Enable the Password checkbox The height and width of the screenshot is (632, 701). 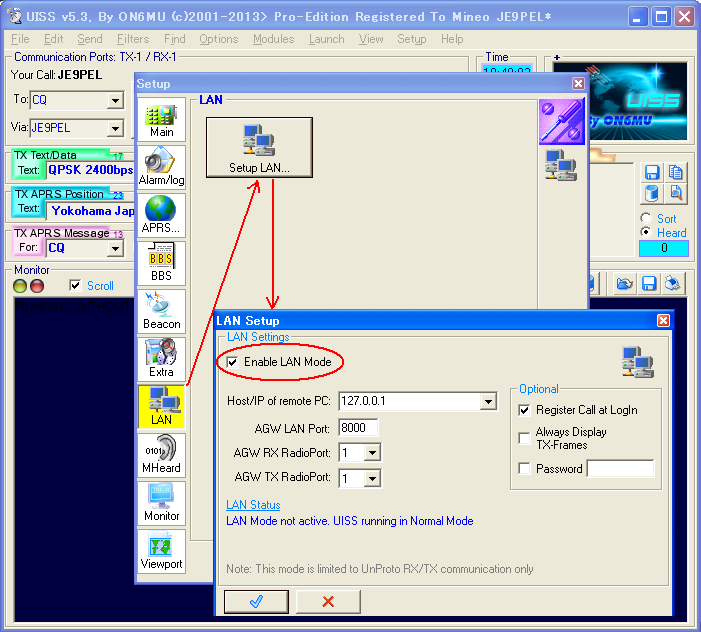pyautogui.click(x=524, y=468)
